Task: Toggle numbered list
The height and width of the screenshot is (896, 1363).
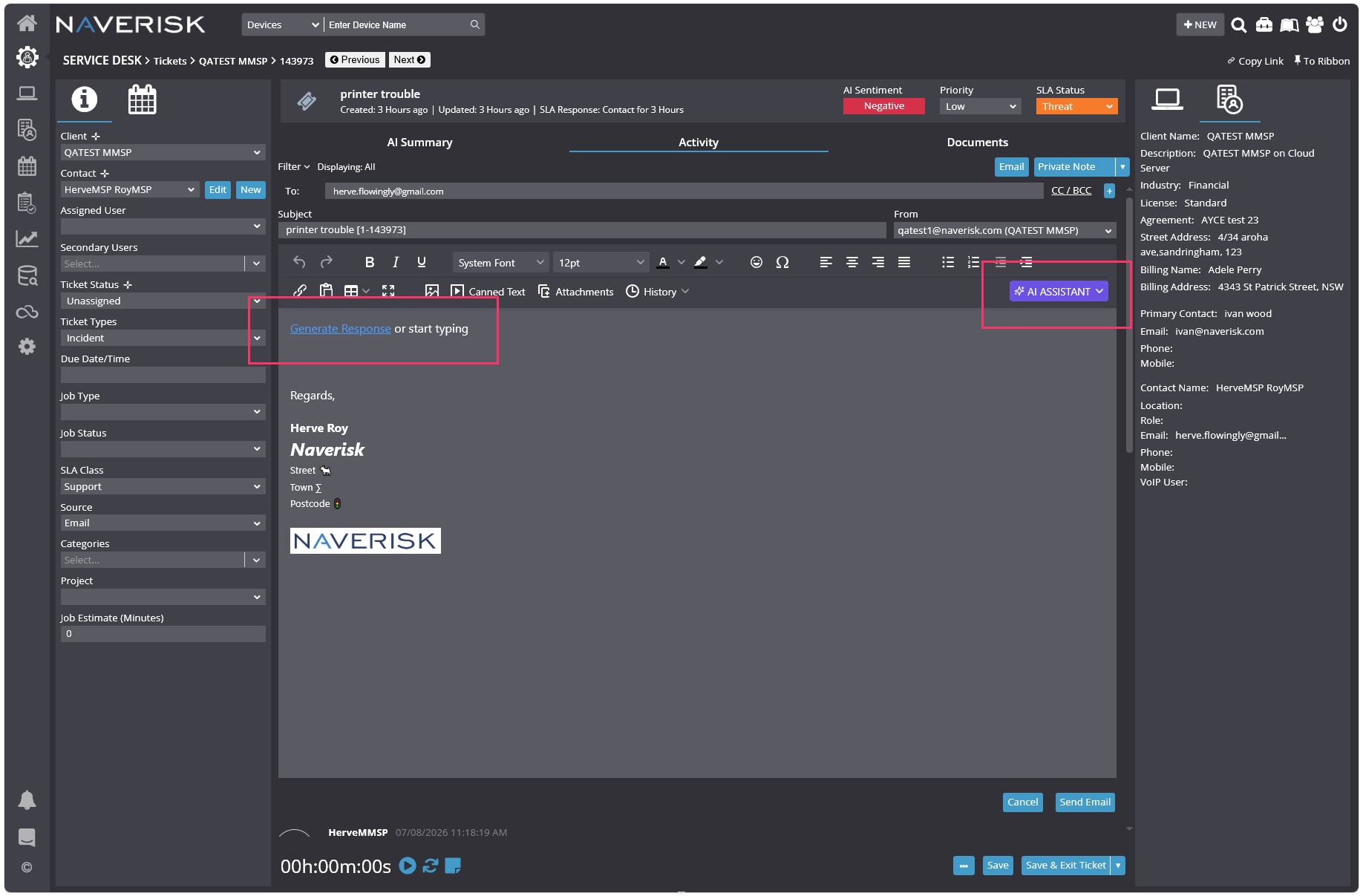Action: pyautogui.click(x=974, y=262)
